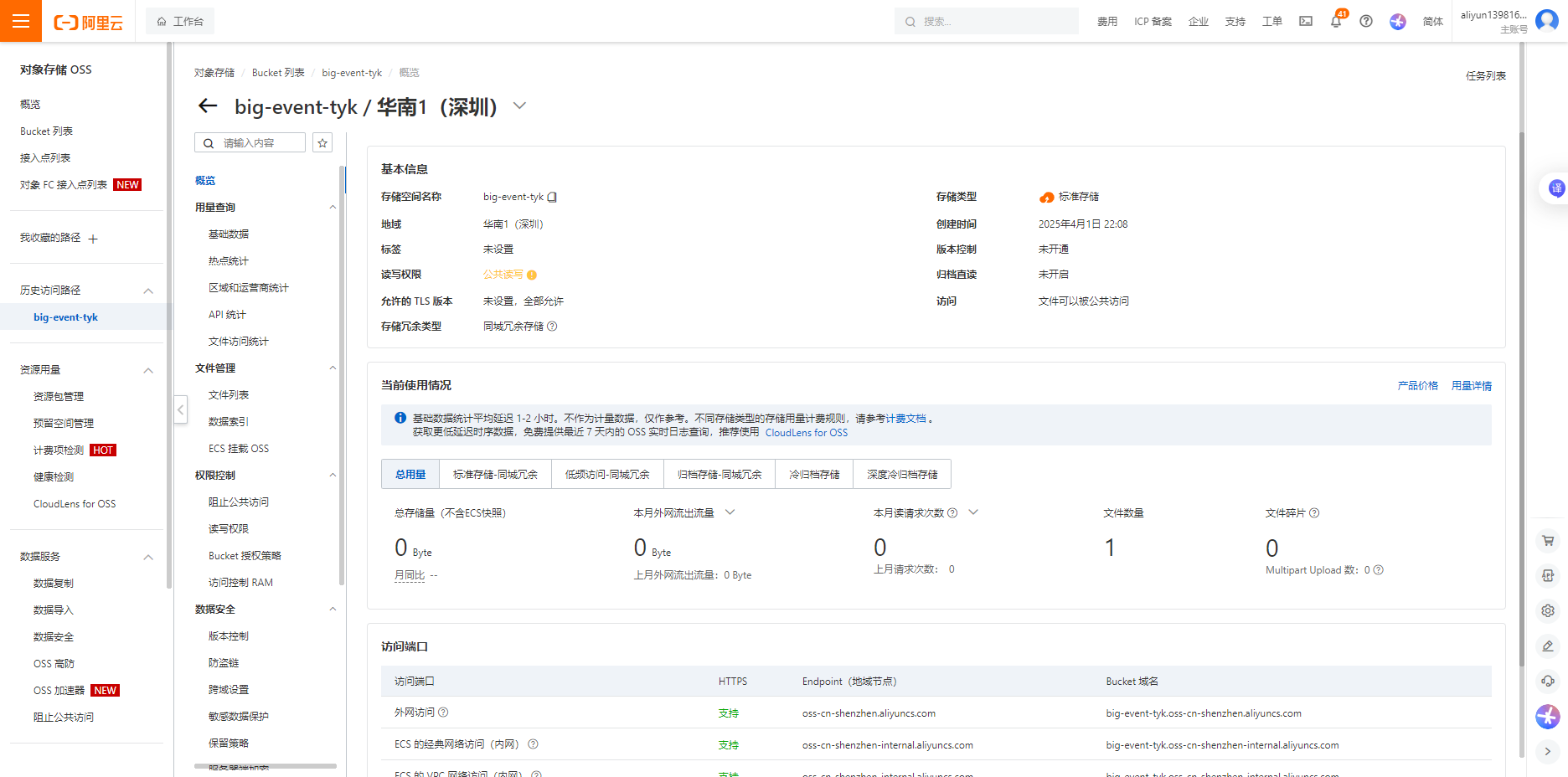This screenshot has width=1568, height=777.
Task: Click help icon next to 外网访问
Action: [444, 713]
